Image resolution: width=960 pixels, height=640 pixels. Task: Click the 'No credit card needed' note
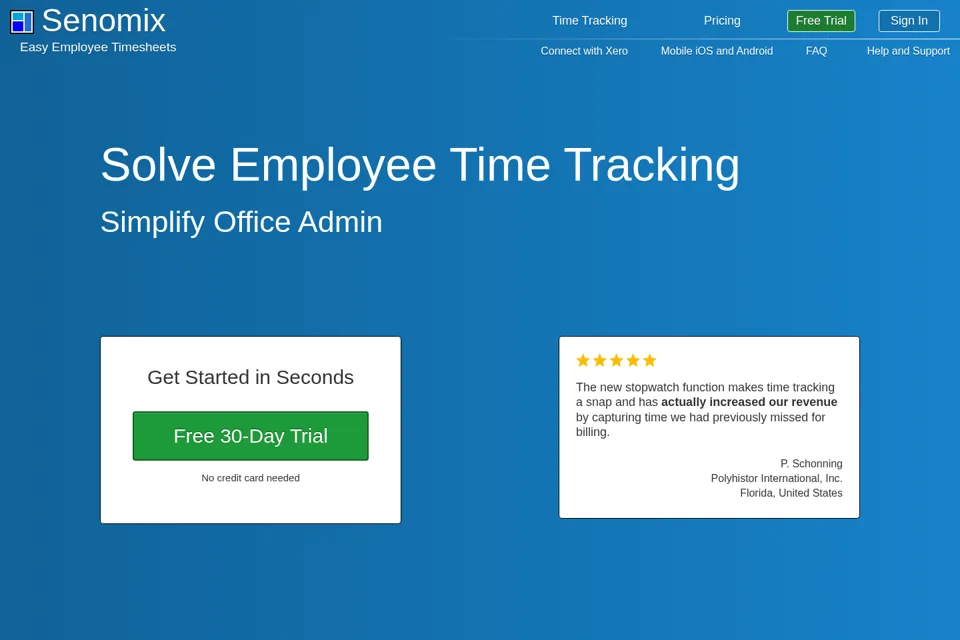click(x=250, y=478)
